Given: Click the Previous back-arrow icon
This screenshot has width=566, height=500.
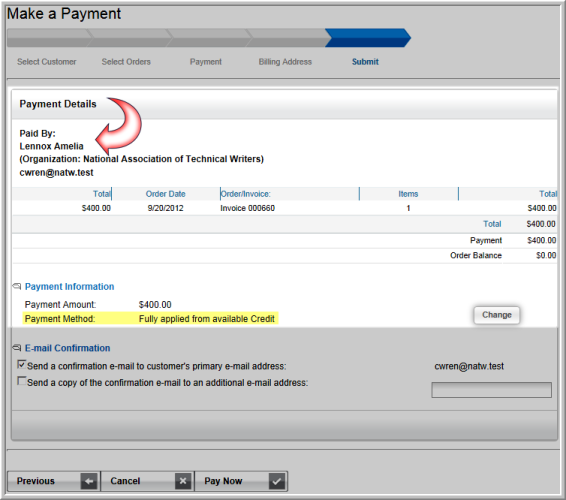Looking at the screenshot, I should [x=89, y=481].
